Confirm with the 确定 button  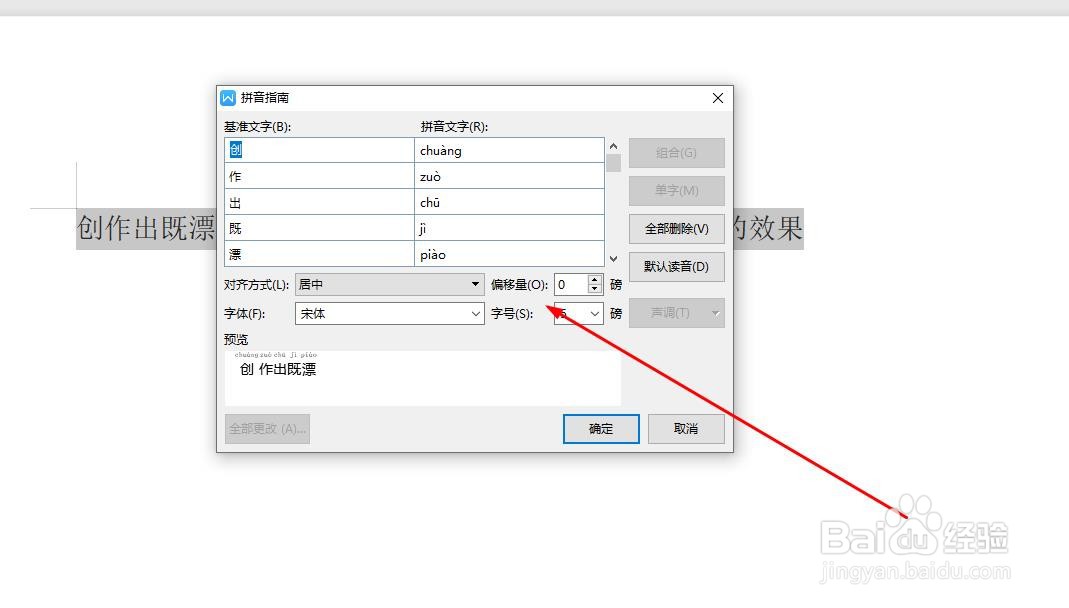(600, 428)
